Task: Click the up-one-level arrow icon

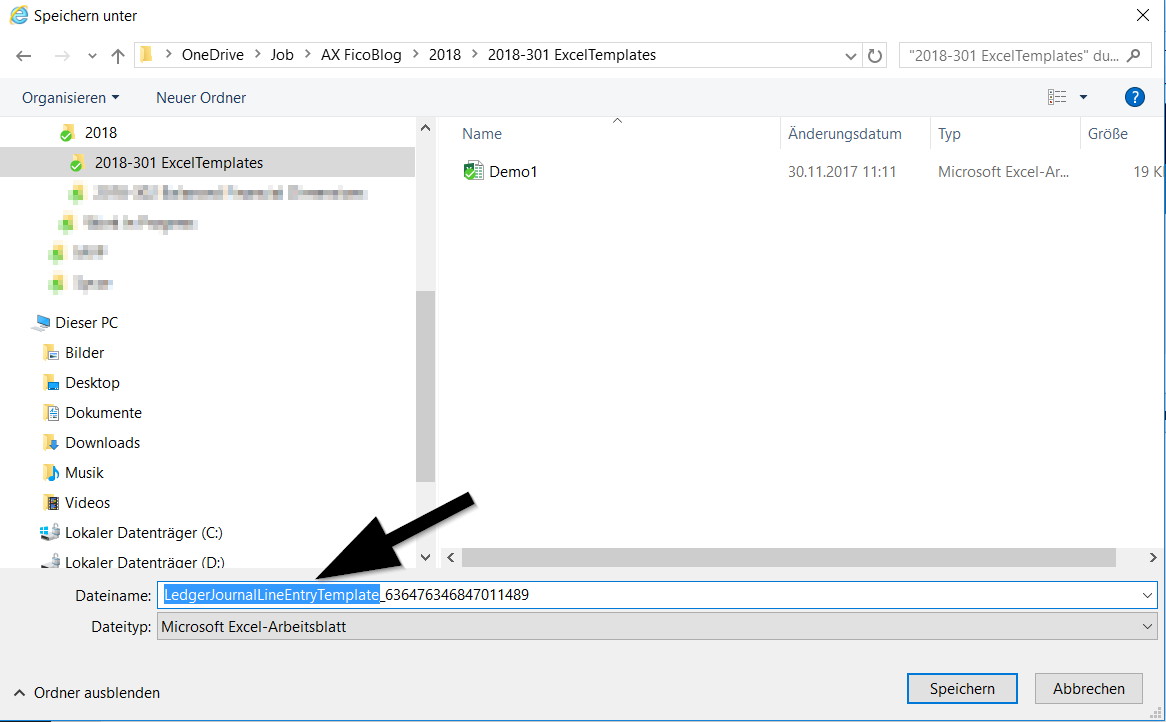Action: (x=118, y=56)
